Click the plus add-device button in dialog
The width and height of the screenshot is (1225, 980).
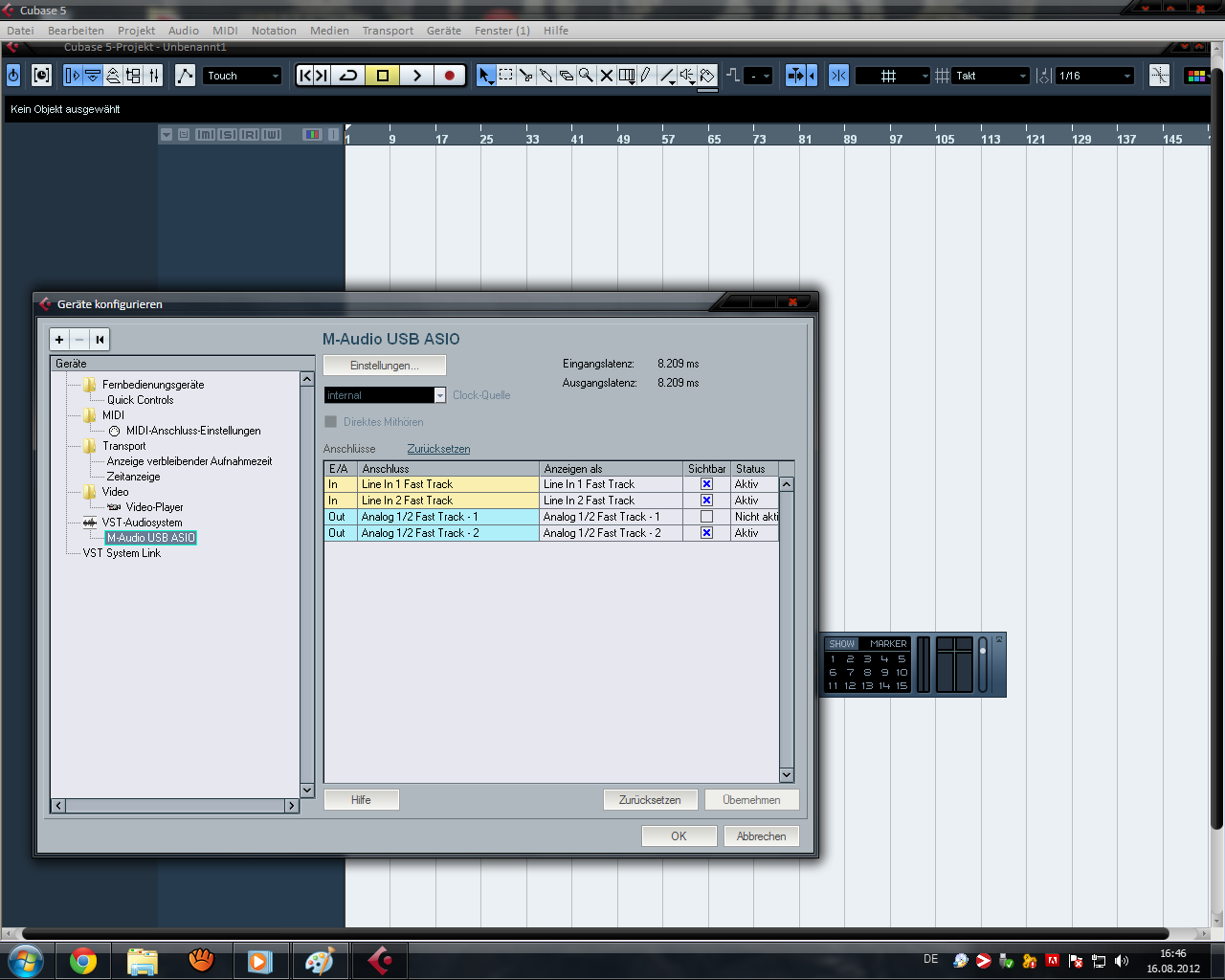[x=59, y=339]
